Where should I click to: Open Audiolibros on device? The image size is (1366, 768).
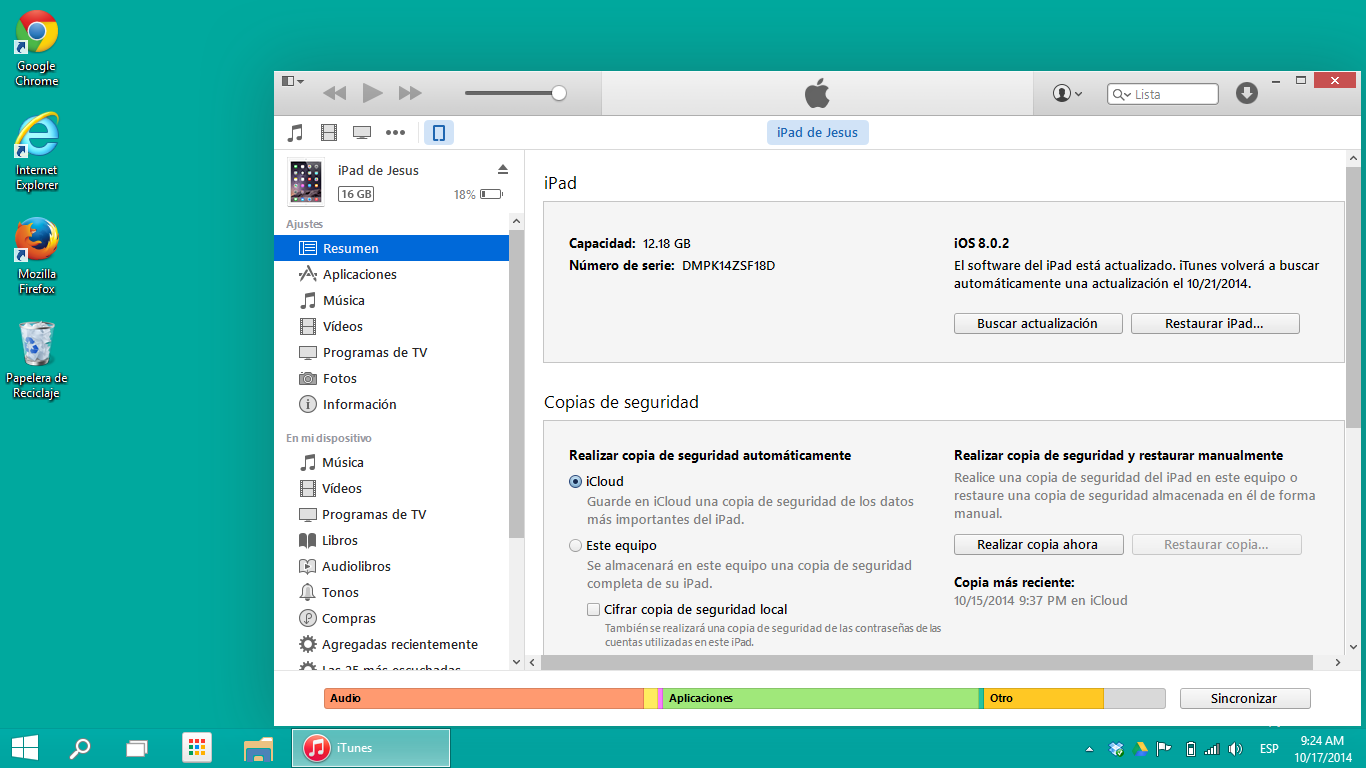[x=391, y=566]
